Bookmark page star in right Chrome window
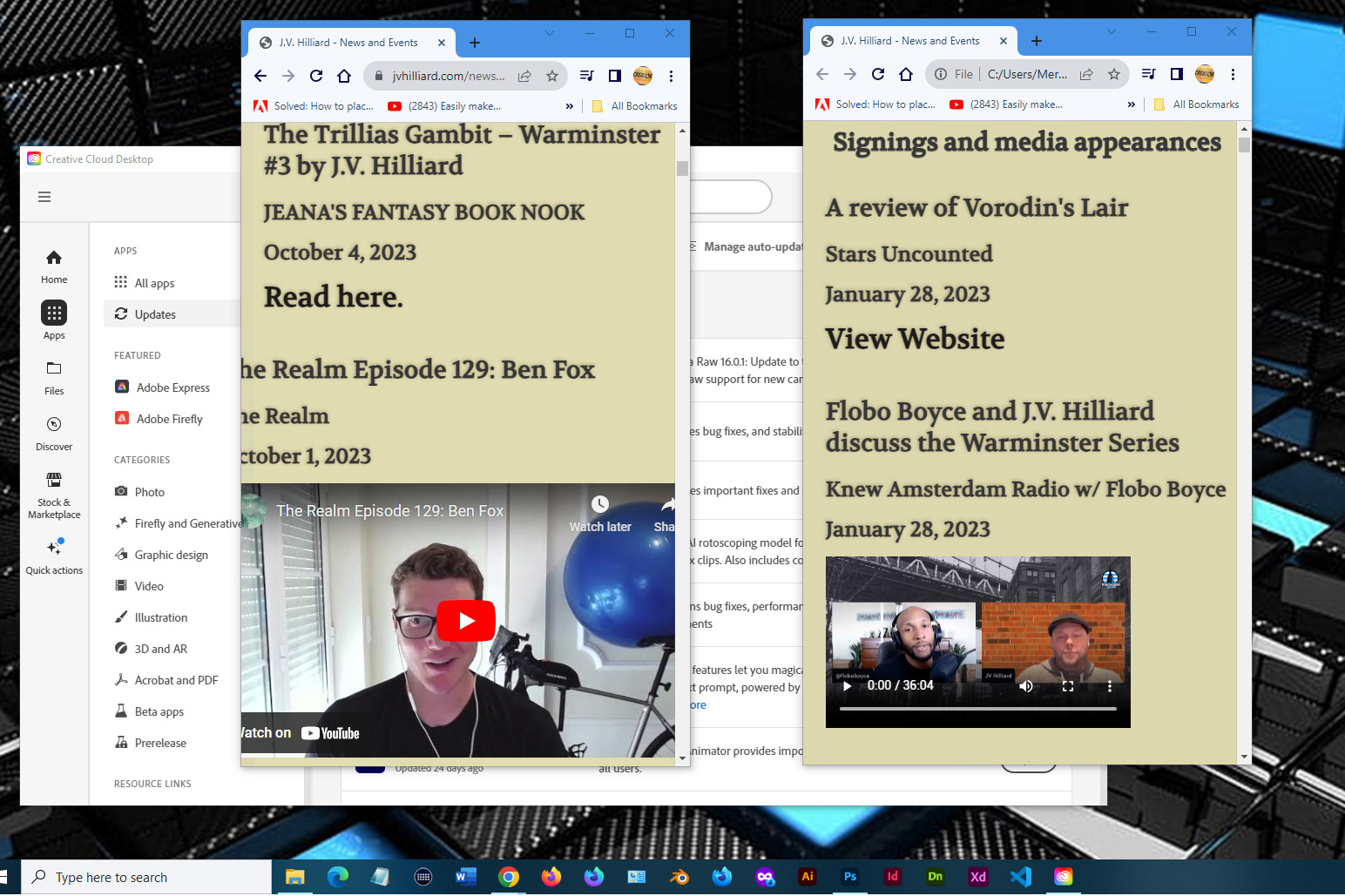Image resolution: width=1345 pixels, height=896 pixels. pyautogui.click(x=1114, y=74)
